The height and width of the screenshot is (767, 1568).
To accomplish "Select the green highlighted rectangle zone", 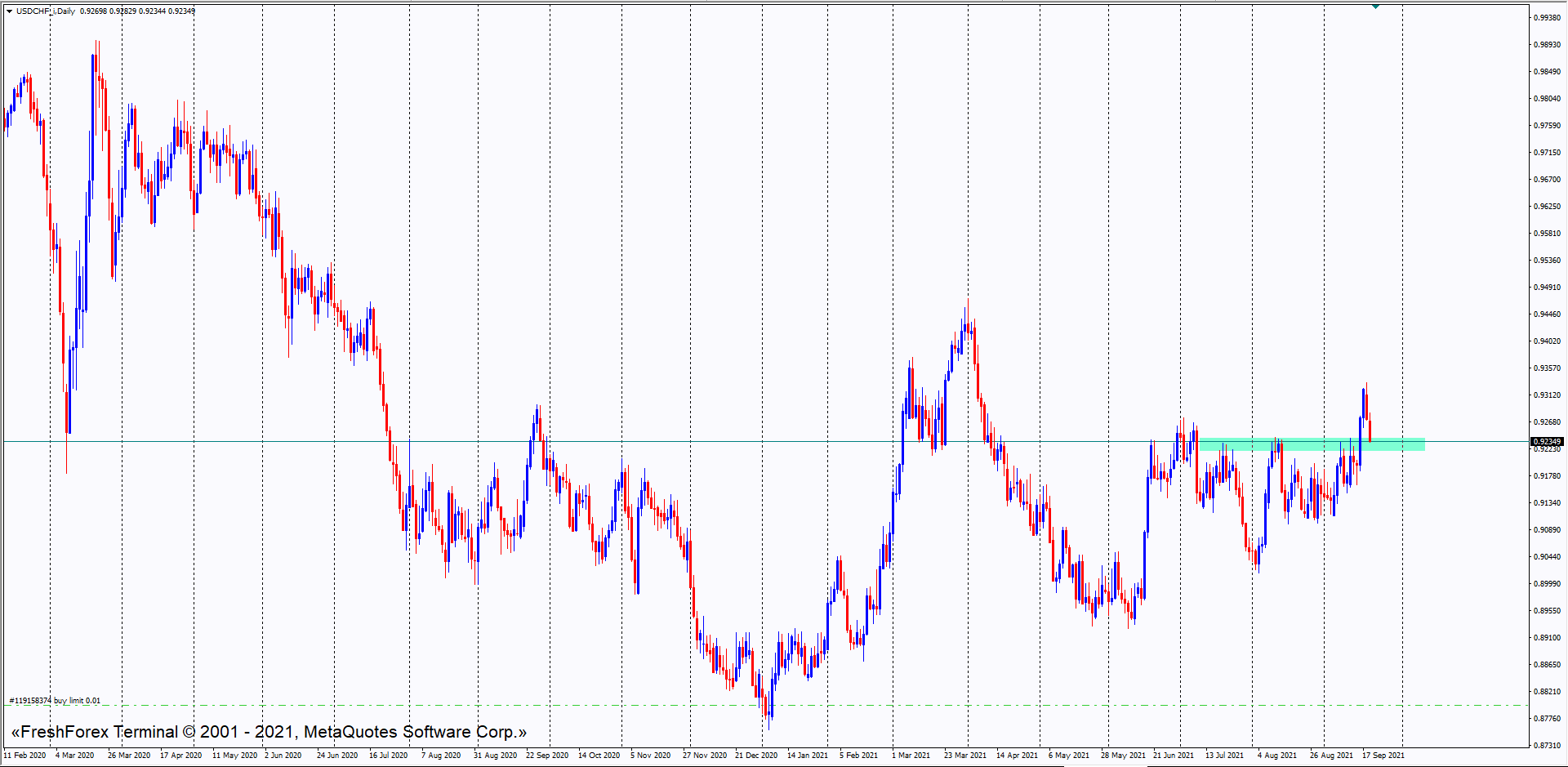I will pos(1311,444).
